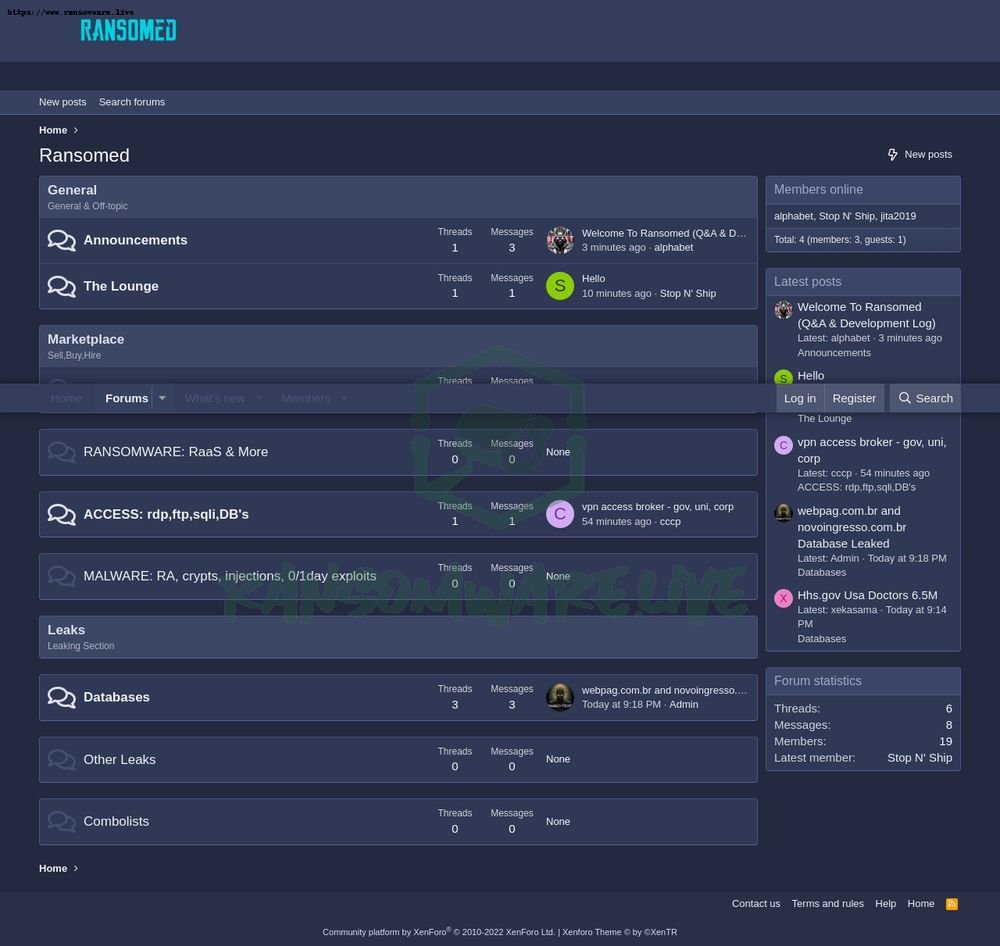Click Stop N' Ship's green S avatar
1000x946 pixels.
560,286
